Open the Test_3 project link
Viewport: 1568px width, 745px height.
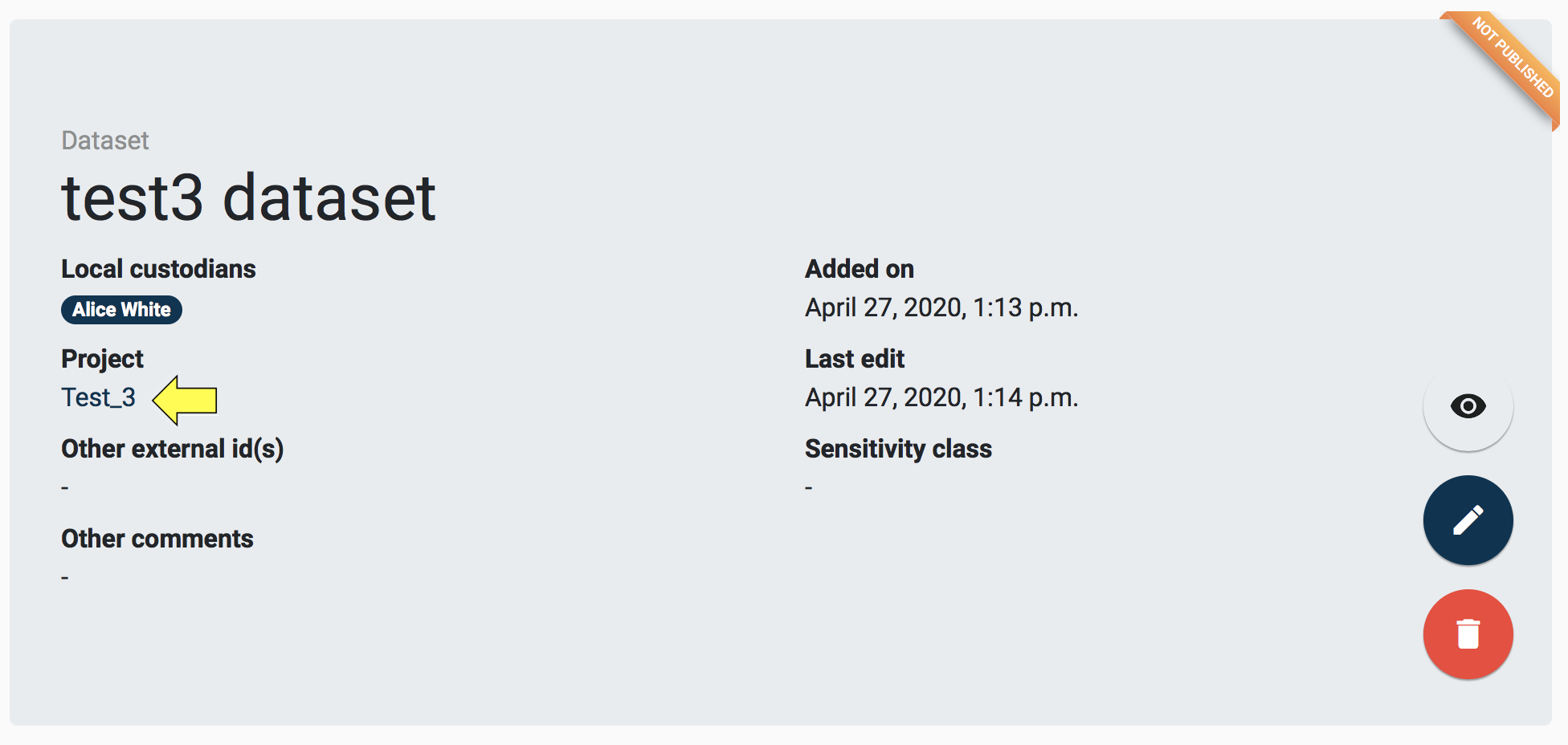[98, 397]
